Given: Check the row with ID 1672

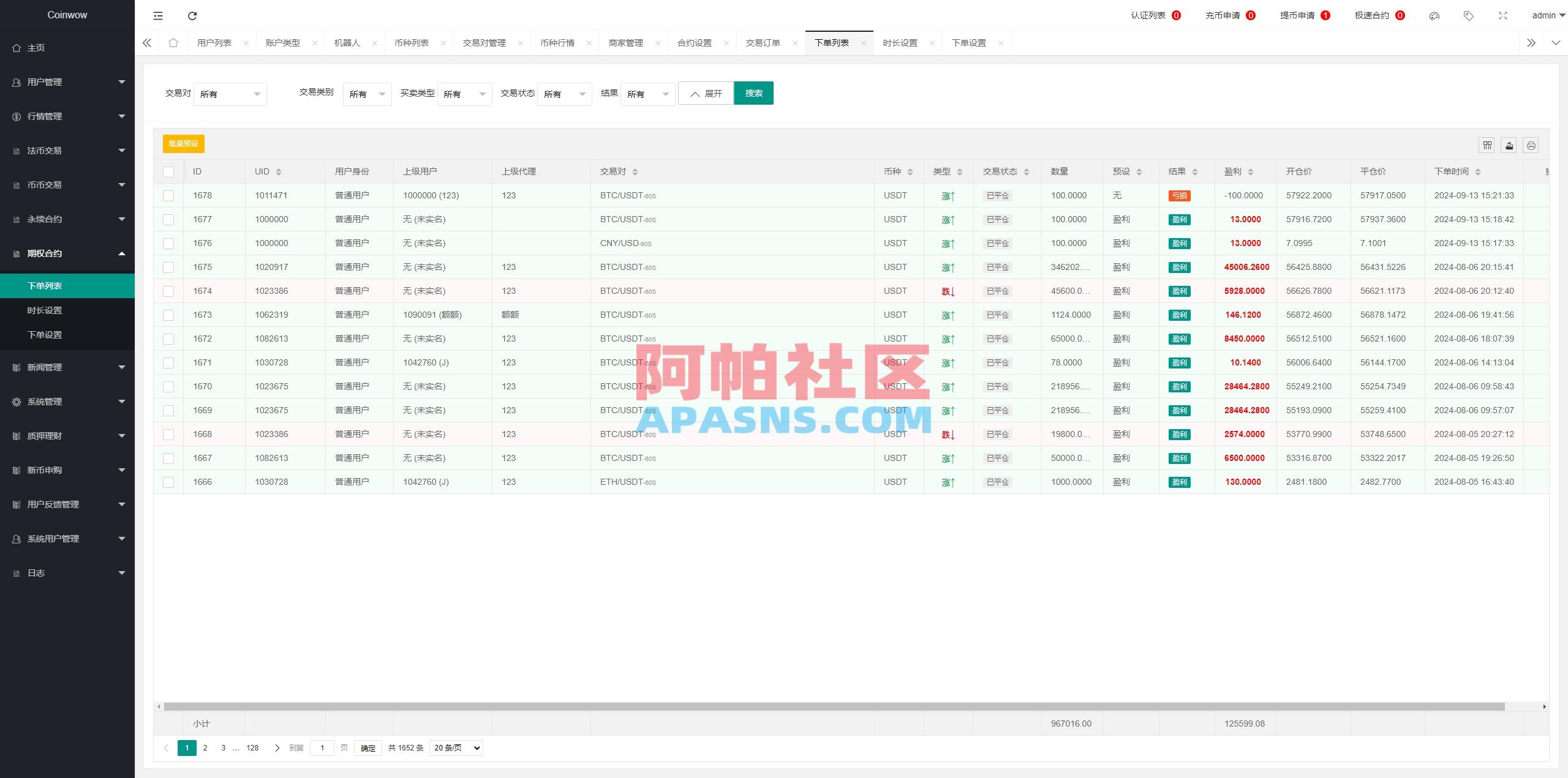Looking at the screenshot, I should tap(168, 339).
